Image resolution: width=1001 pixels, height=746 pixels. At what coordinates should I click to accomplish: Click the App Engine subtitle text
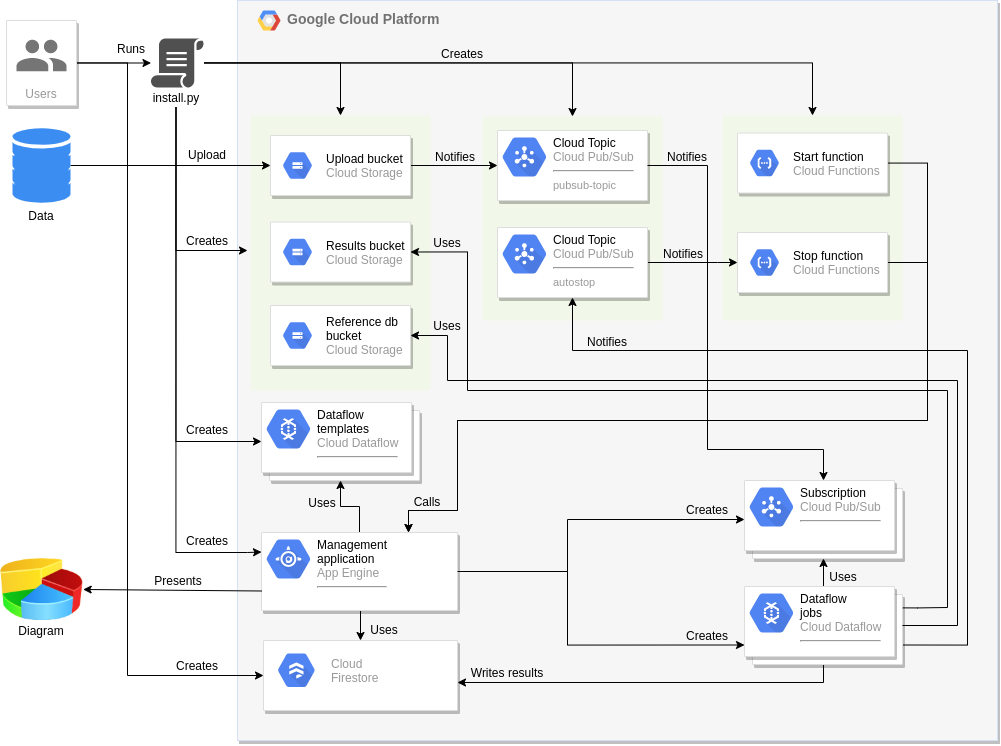[348, 573]
